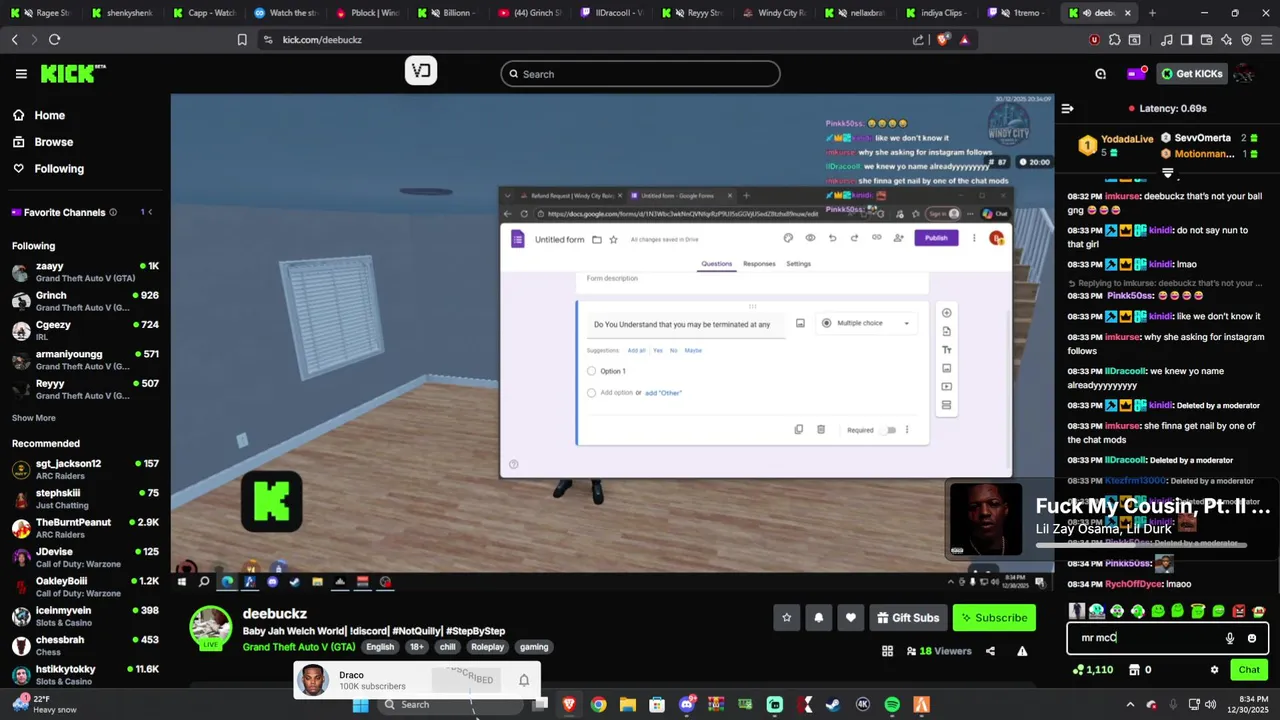Viewport: 1280px width, 720px height.
Task: Open Spotify from the Windows taskbar
Action: coord(892,705)
